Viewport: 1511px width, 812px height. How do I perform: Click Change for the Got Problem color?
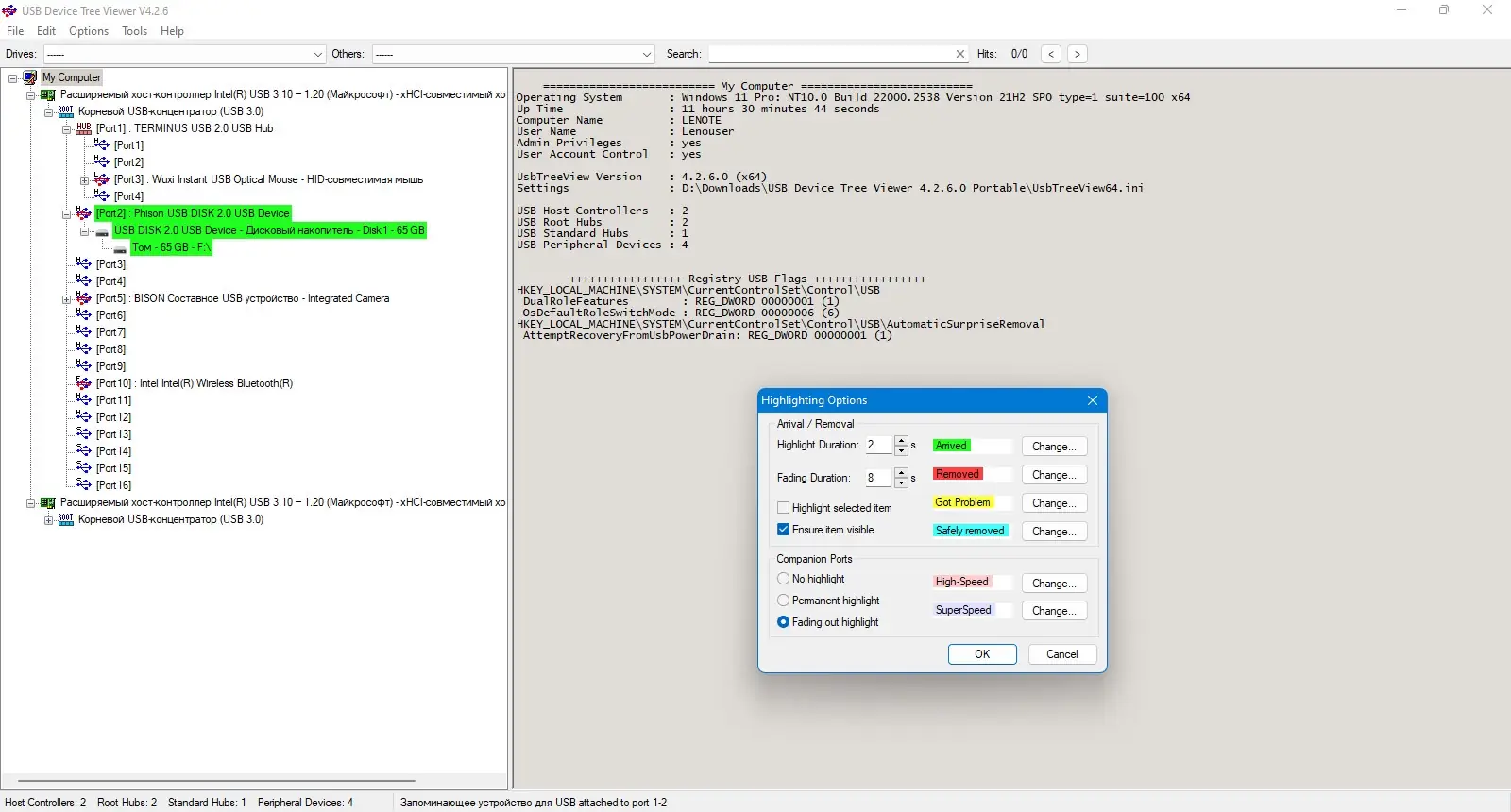click(x=1054, y=503)
